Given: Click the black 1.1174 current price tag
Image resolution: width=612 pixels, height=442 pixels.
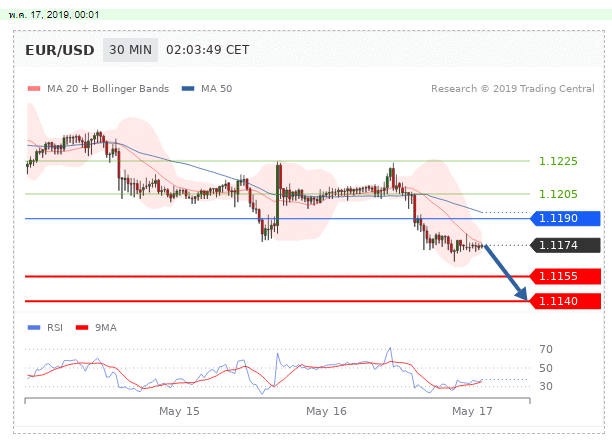Looking at the screenshot, I should pos(565,245).
